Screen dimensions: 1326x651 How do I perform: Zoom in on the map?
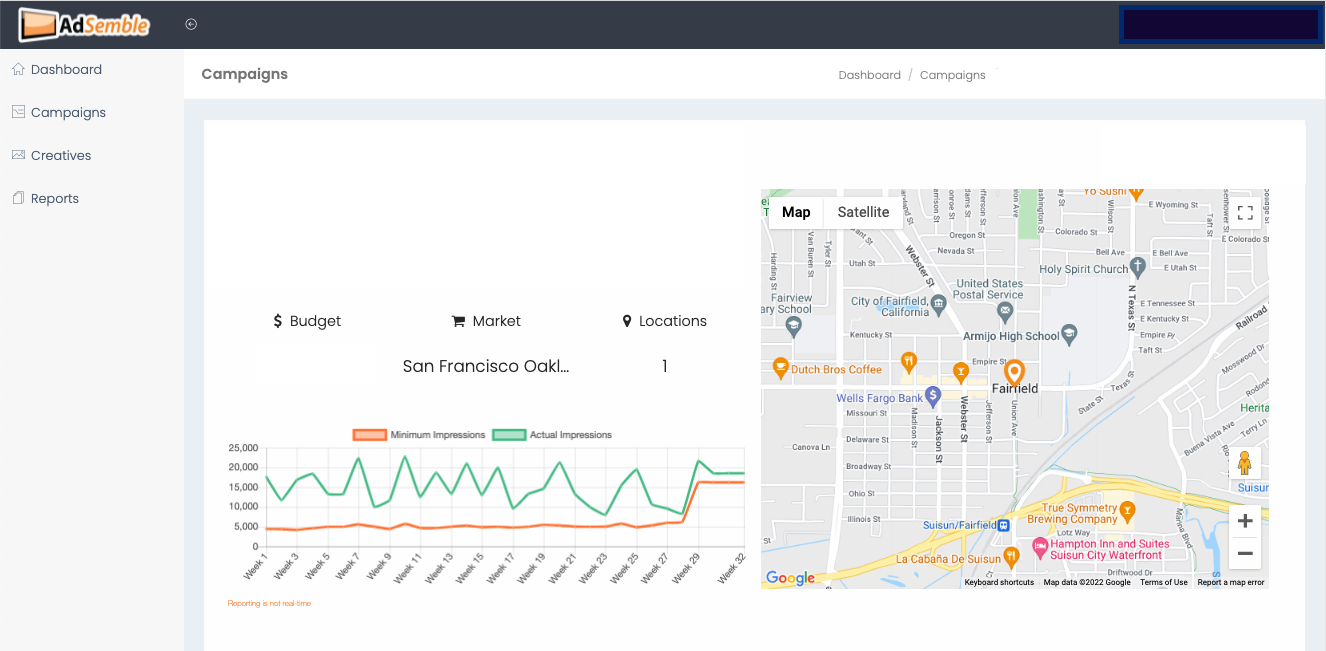[x=1245, y=521]
